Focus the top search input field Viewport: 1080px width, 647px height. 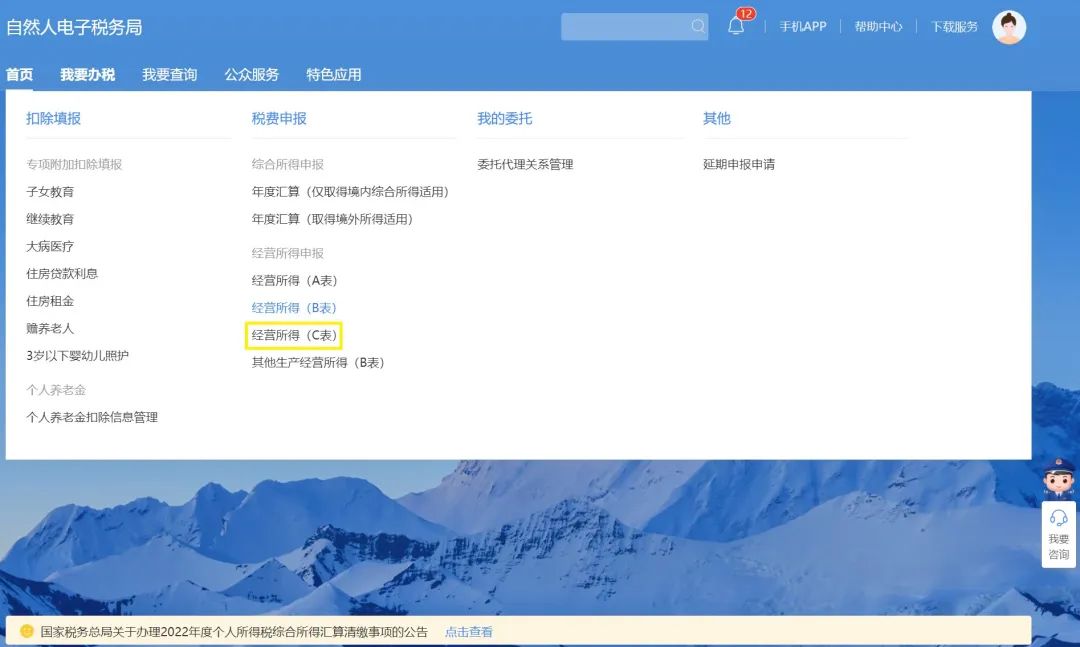click(x=634, y=26)
